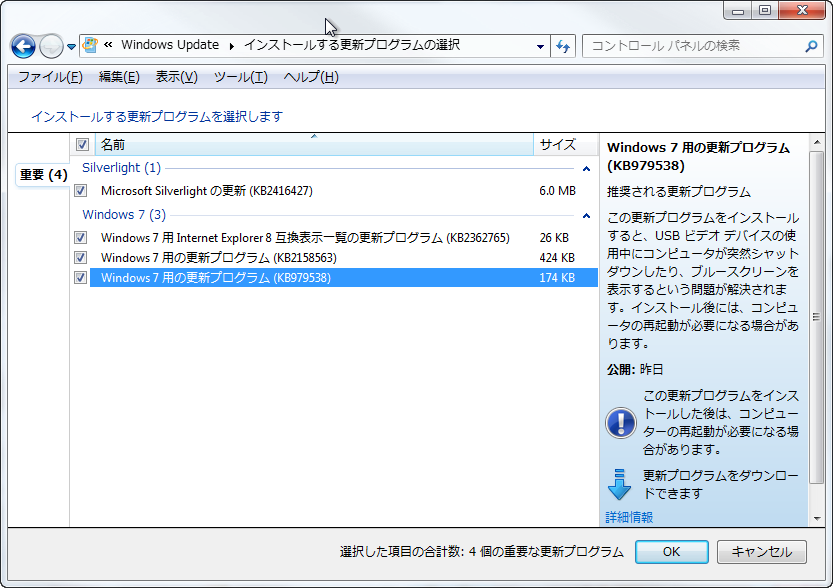Click the restart warning exclamation icon
The height and width of the screenshot is (588, 833).
[x=620, y=422]
